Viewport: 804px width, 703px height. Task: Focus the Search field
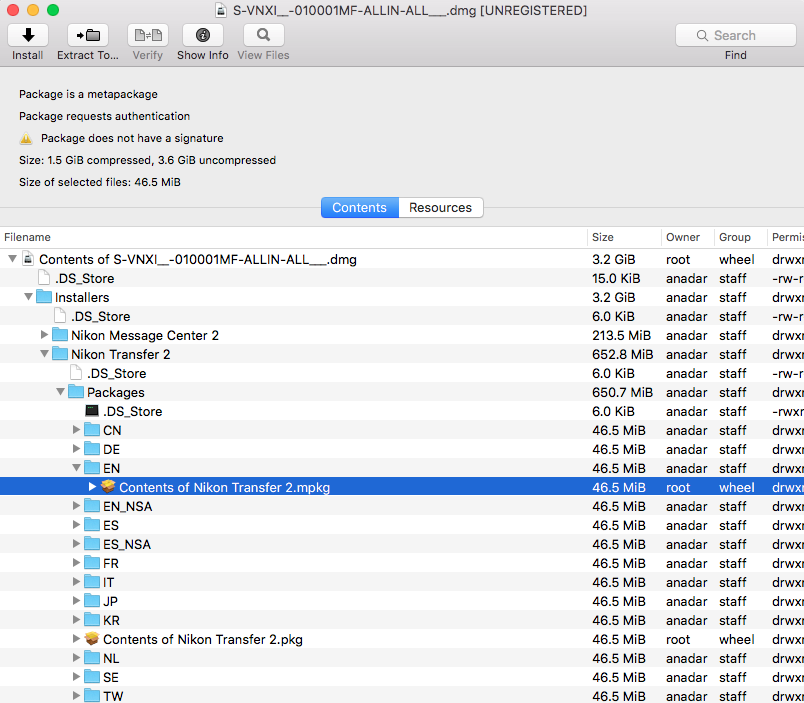point(735,35)
